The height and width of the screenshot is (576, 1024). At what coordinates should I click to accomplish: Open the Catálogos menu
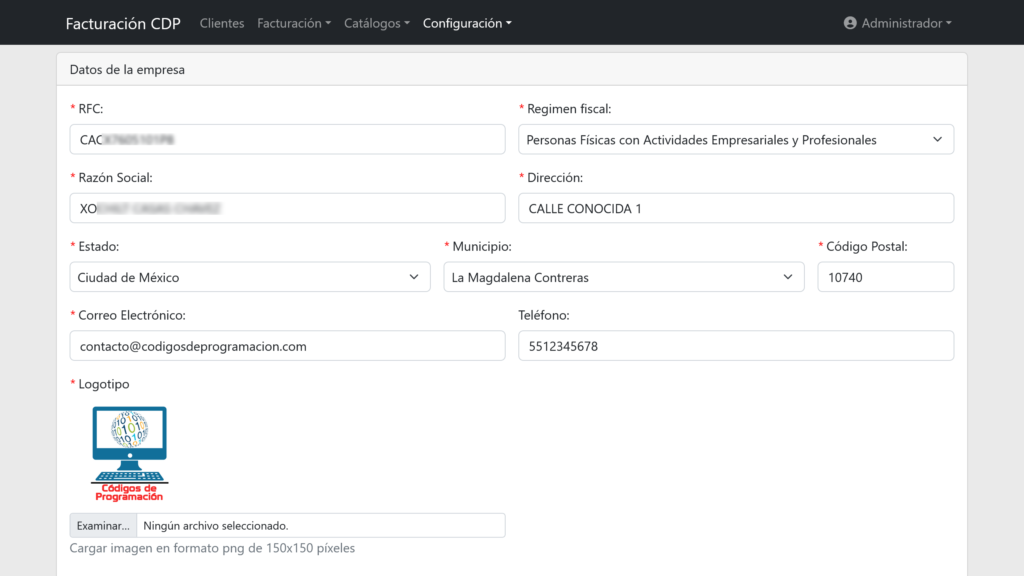click(x=376, y=23)
